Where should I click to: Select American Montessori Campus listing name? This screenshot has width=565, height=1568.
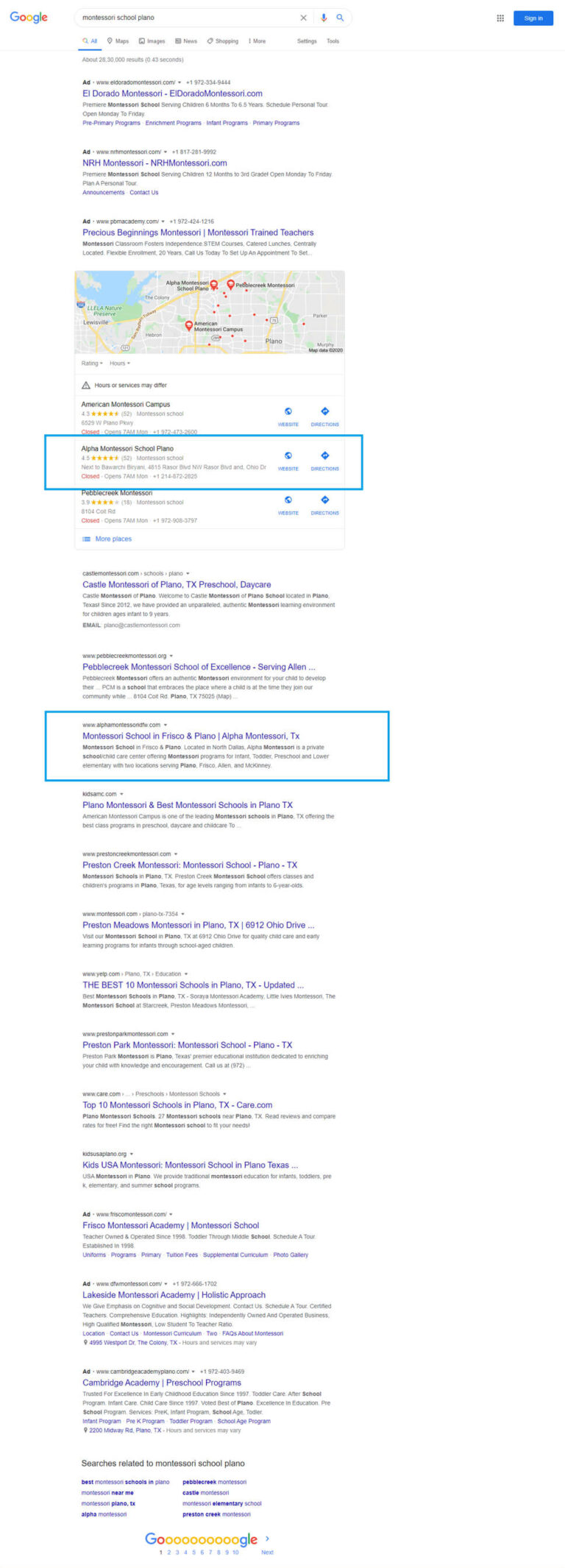126,404
